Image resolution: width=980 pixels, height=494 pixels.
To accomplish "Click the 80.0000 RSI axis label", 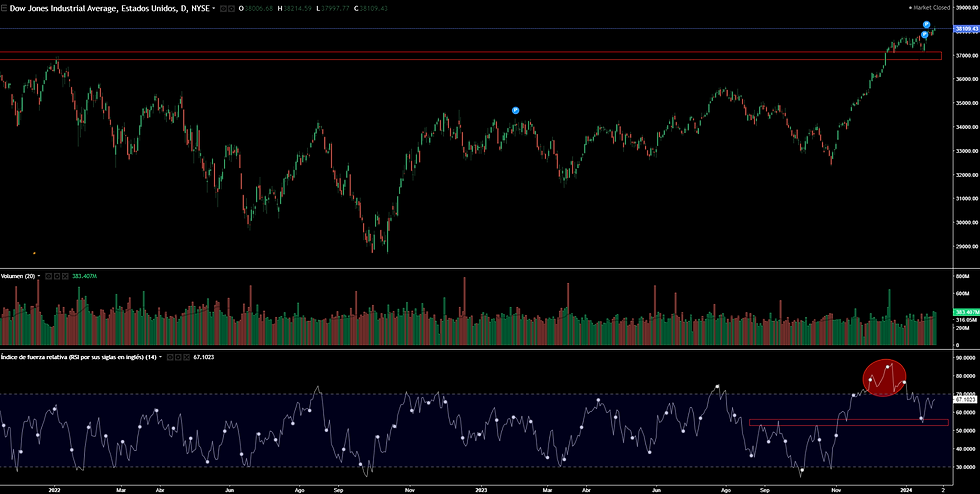I will click(x=966, y=376).
